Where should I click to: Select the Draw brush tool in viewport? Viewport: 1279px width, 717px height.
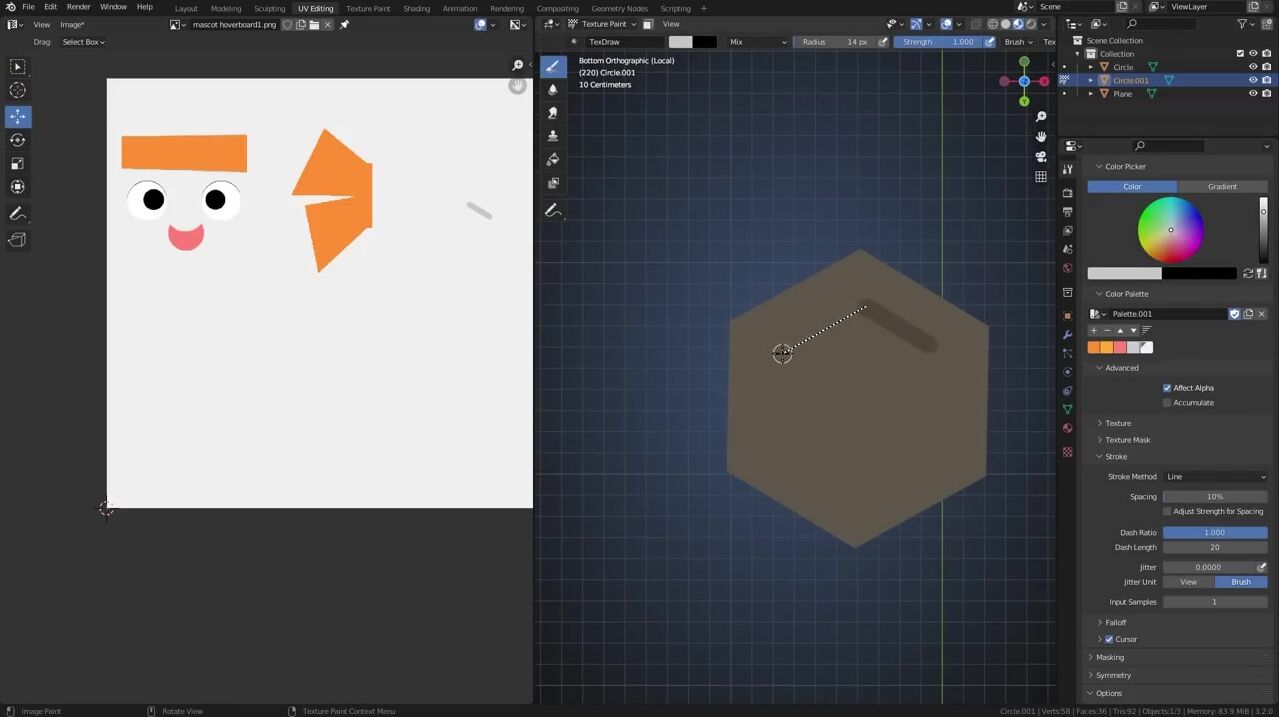pyautogui.click(x=553, y=67)
